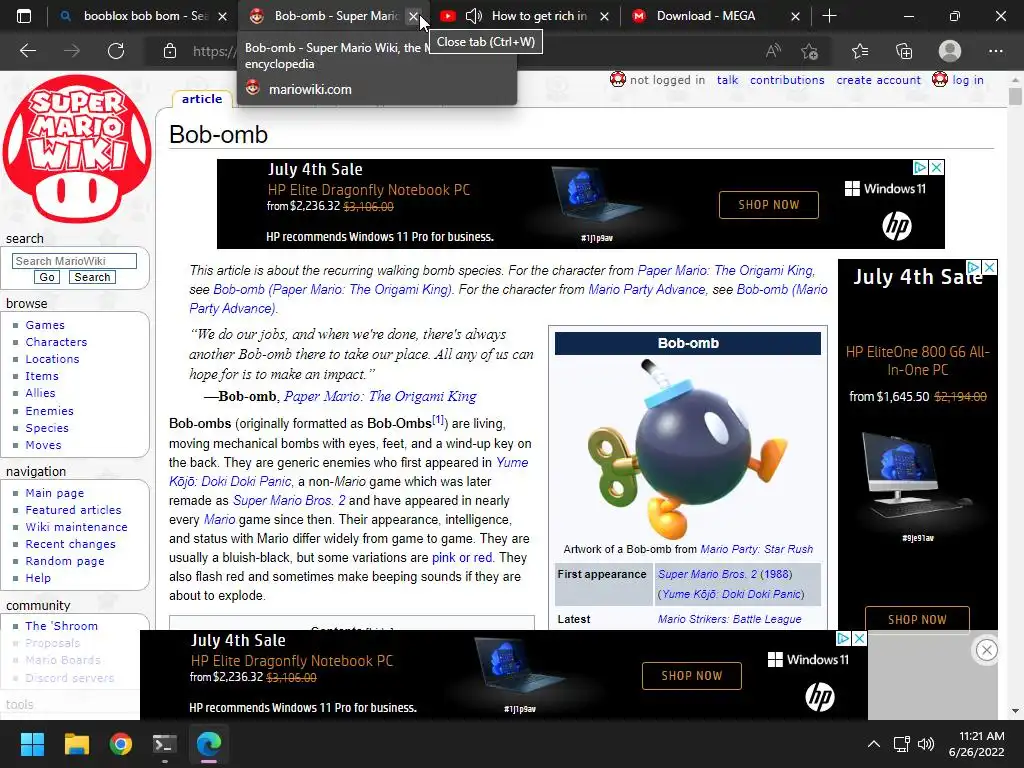Click the Search button under search box
The image size is (1024, 768).
(92, 277)
